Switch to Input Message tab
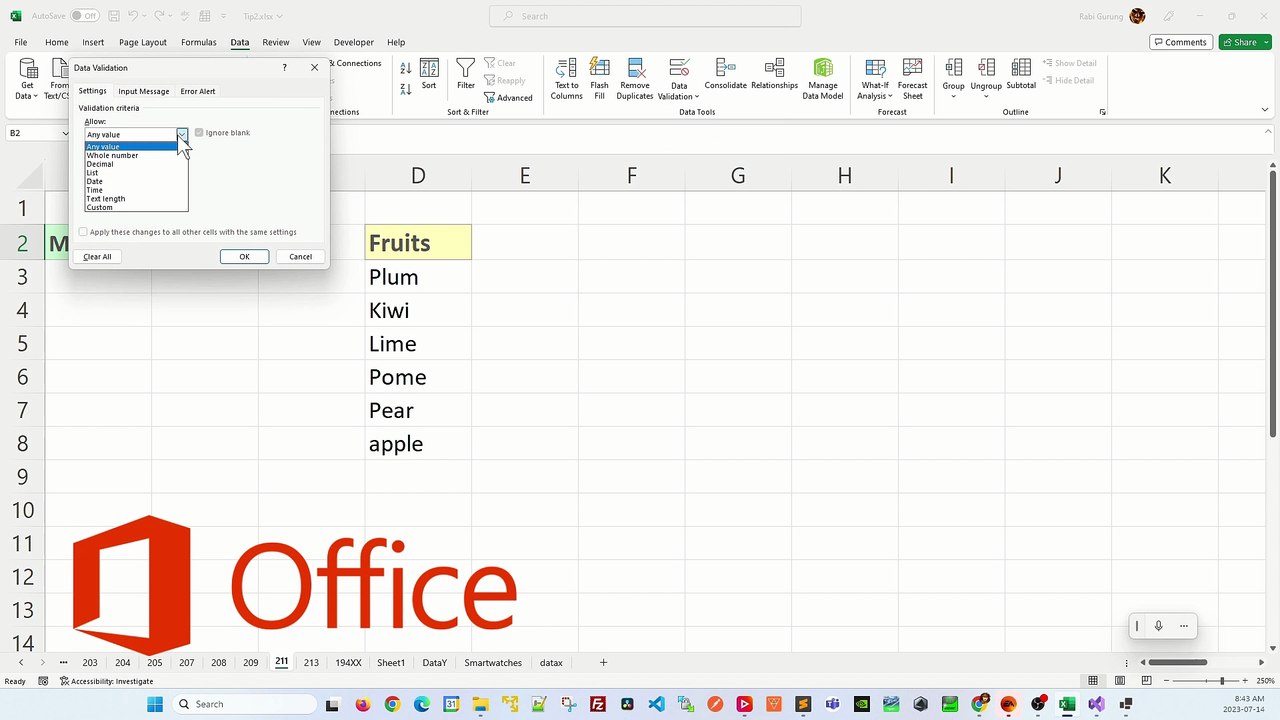This screenshot has width=1280, height=720. 144,91
